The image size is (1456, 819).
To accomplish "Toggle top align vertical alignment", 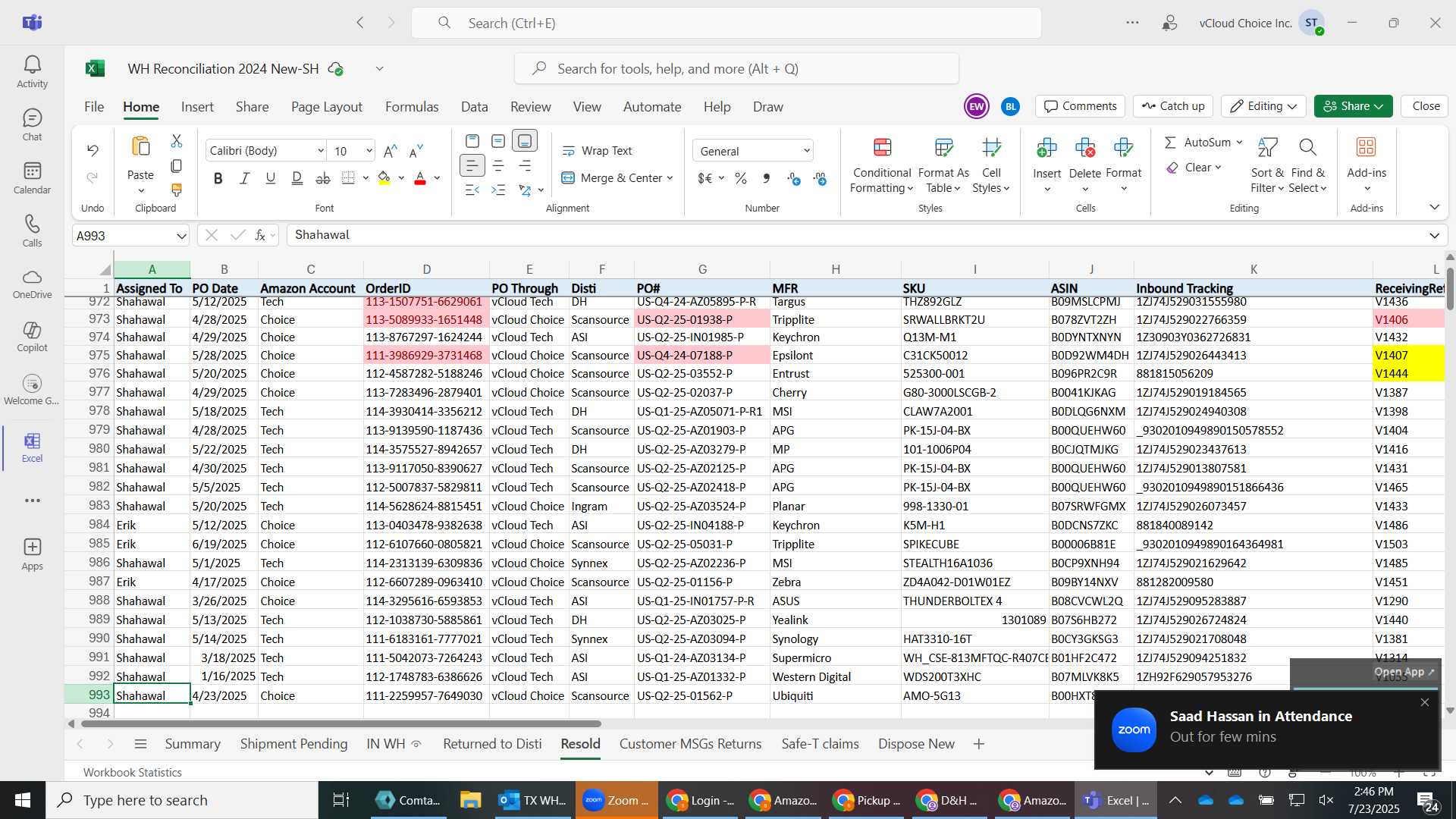I will click(x=472, y=141).
